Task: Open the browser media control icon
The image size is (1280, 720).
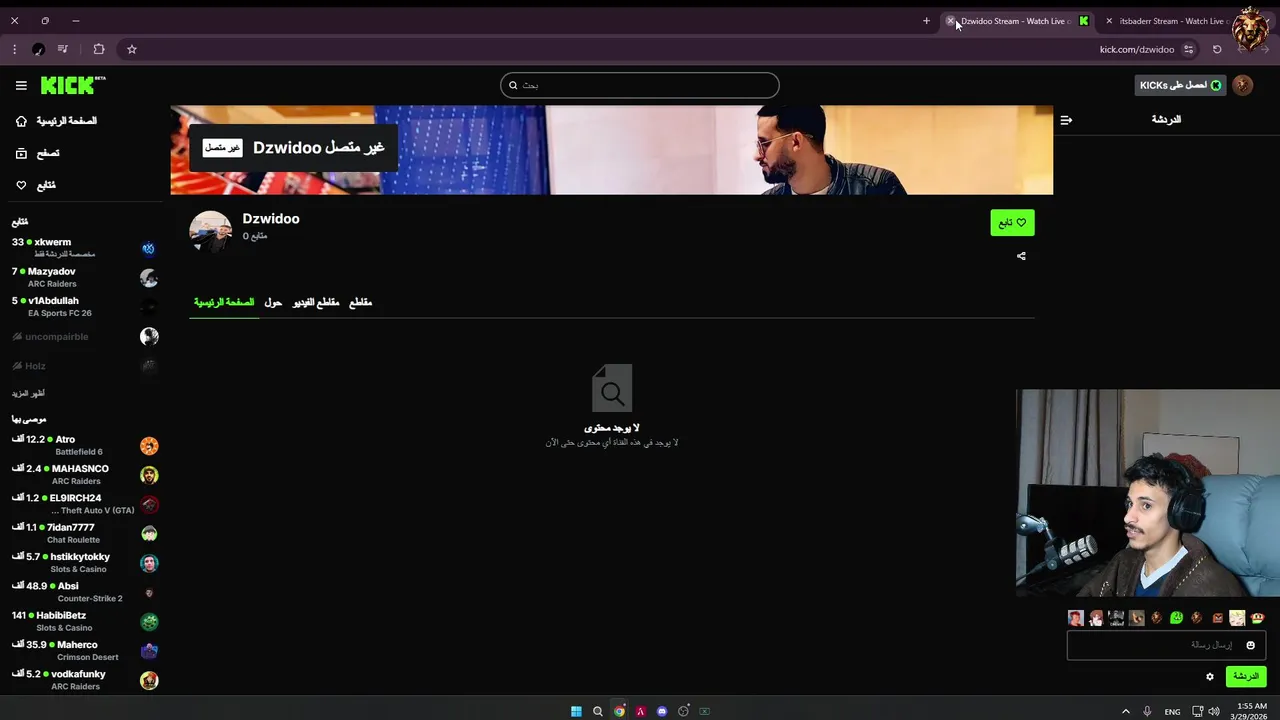Action: (x=63, y=49)
